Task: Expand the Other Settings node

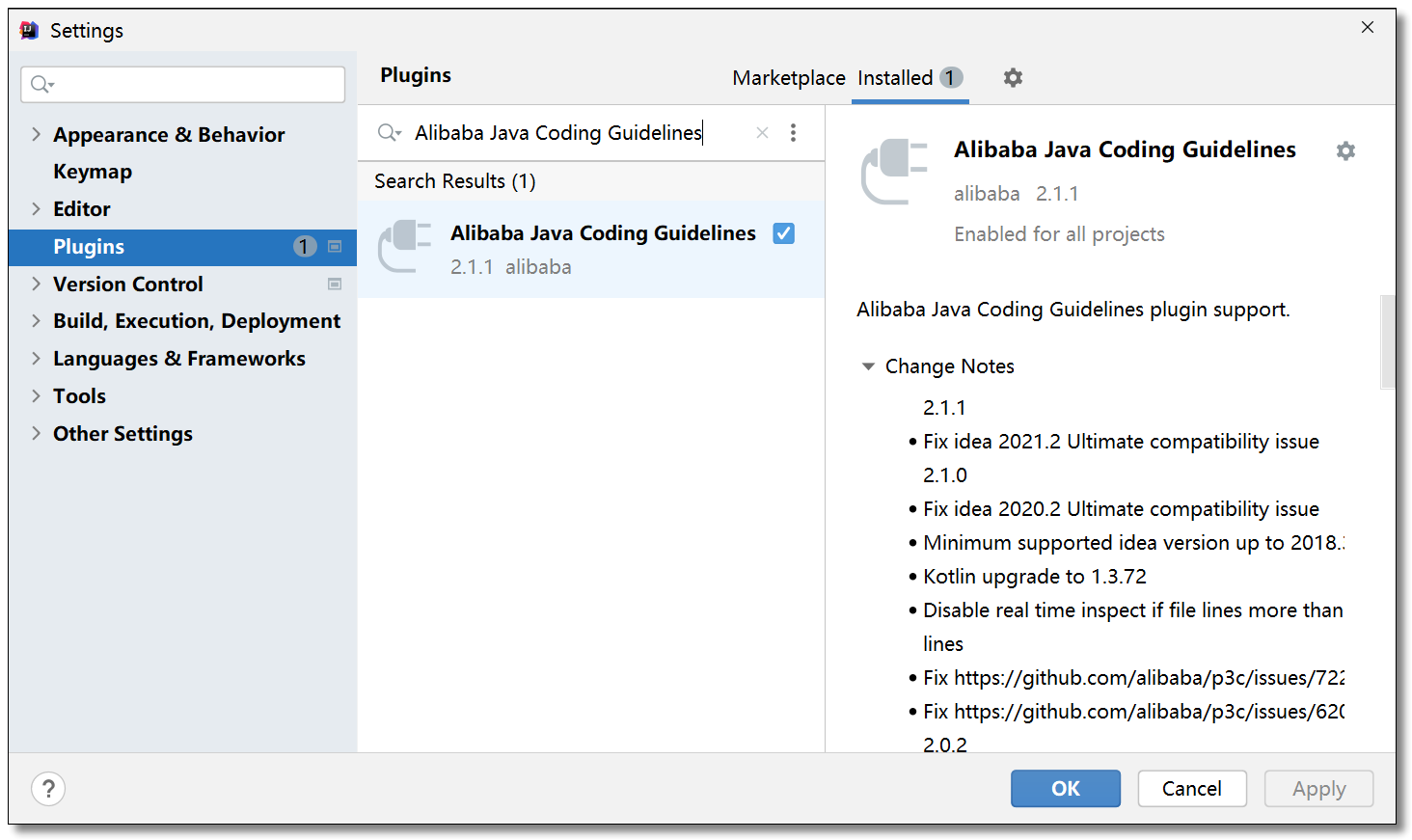Action: click(x=36, y=433)
